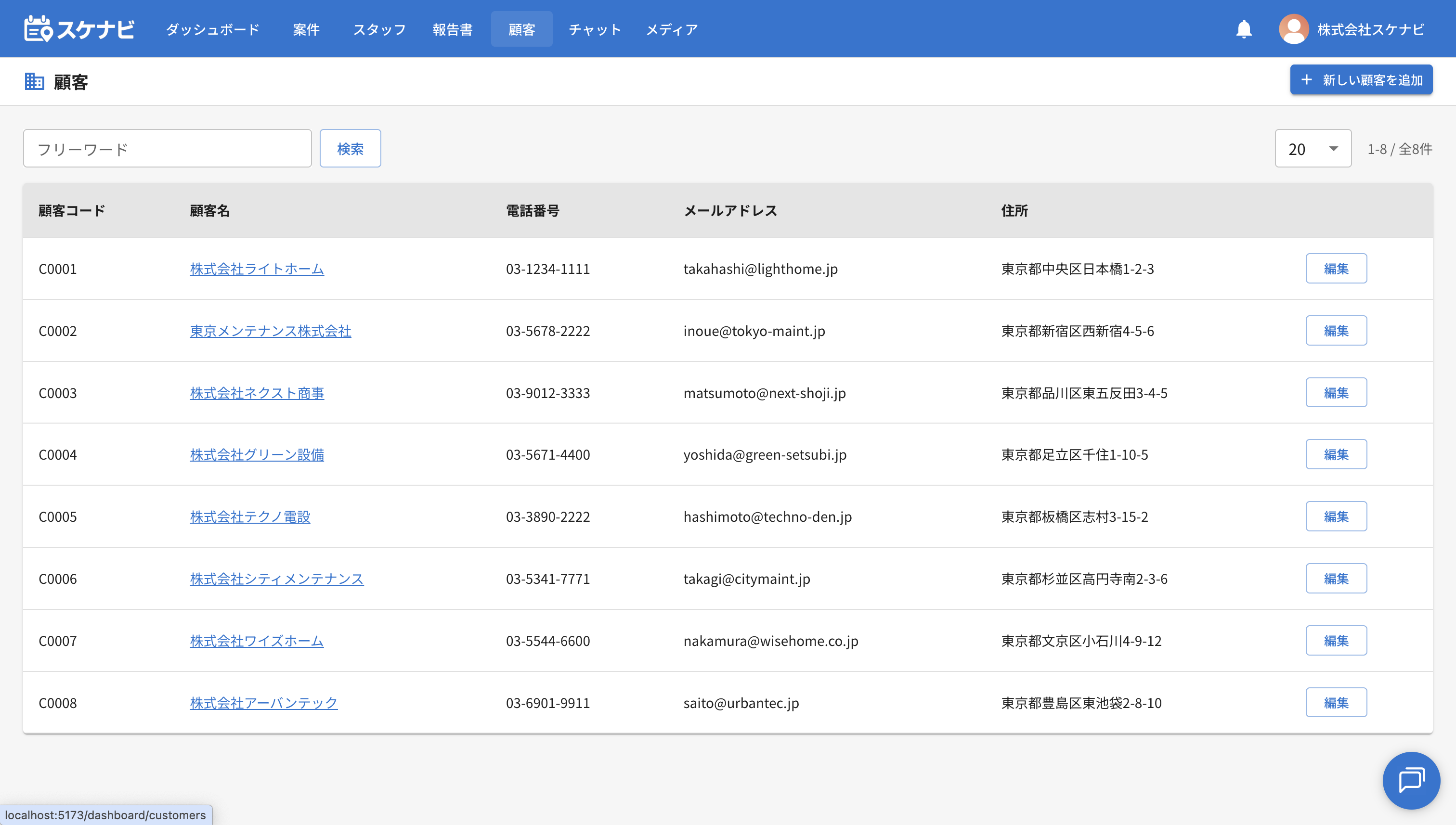Go to ダッシュボード menu
The image size is (1456, 825).
click(x=212, y=29)
